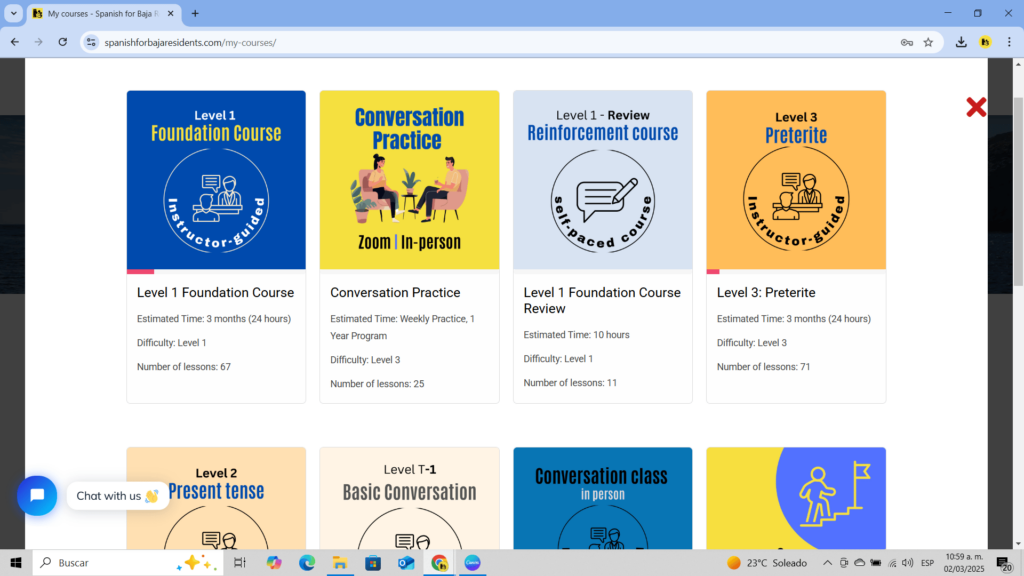Click "Estimated Time: Weekly Practice, 1 Year Program"

click(402, 327)
